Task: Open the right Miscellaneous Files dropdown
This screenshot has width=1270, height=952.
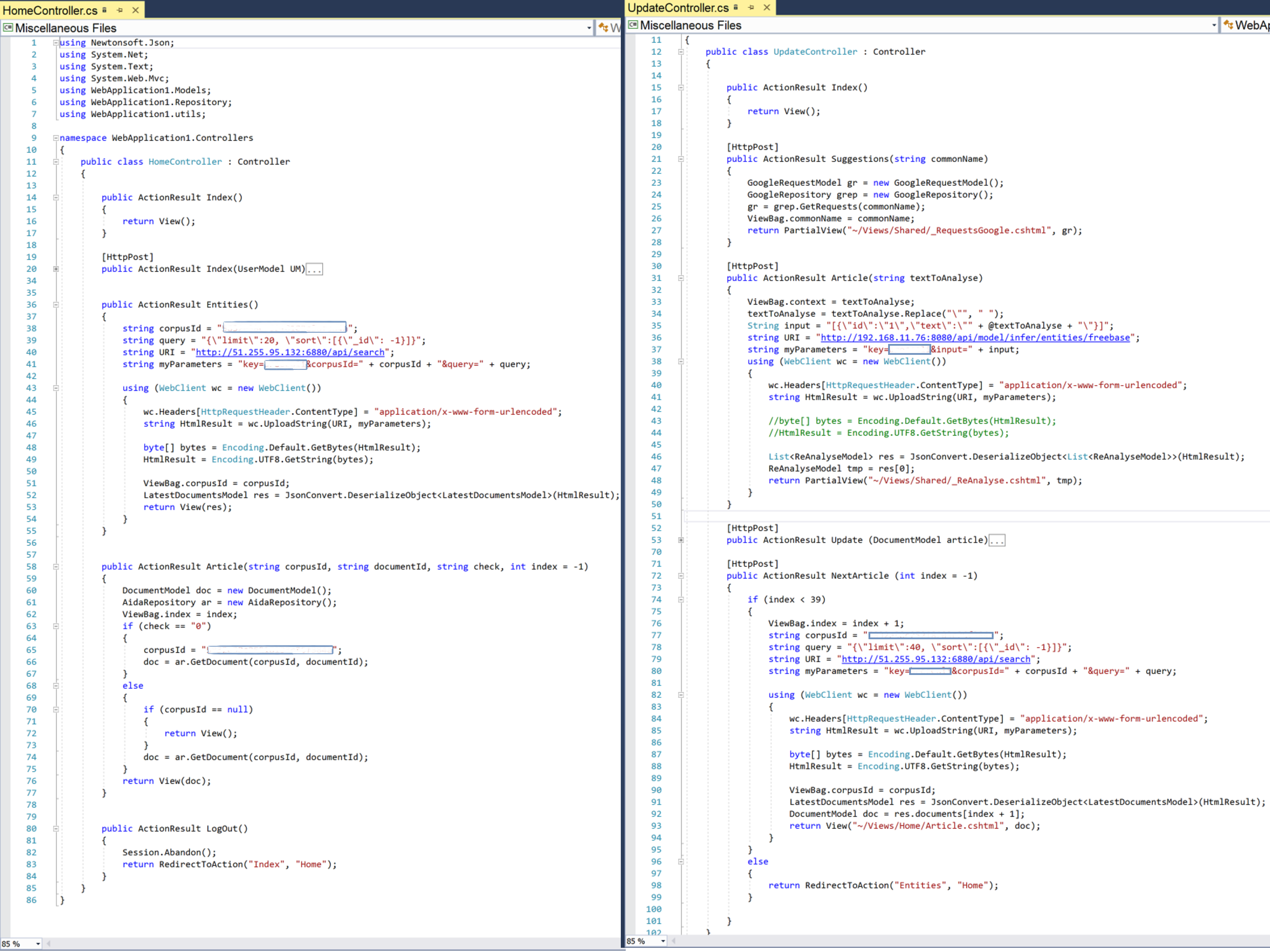Action: pos(1214,25)
